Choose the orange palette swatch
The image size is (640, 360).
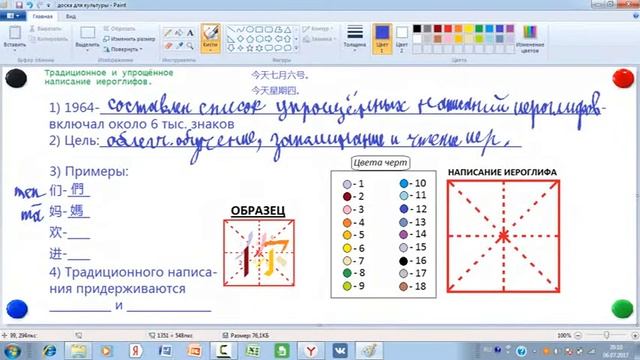[x=458, y=29]
